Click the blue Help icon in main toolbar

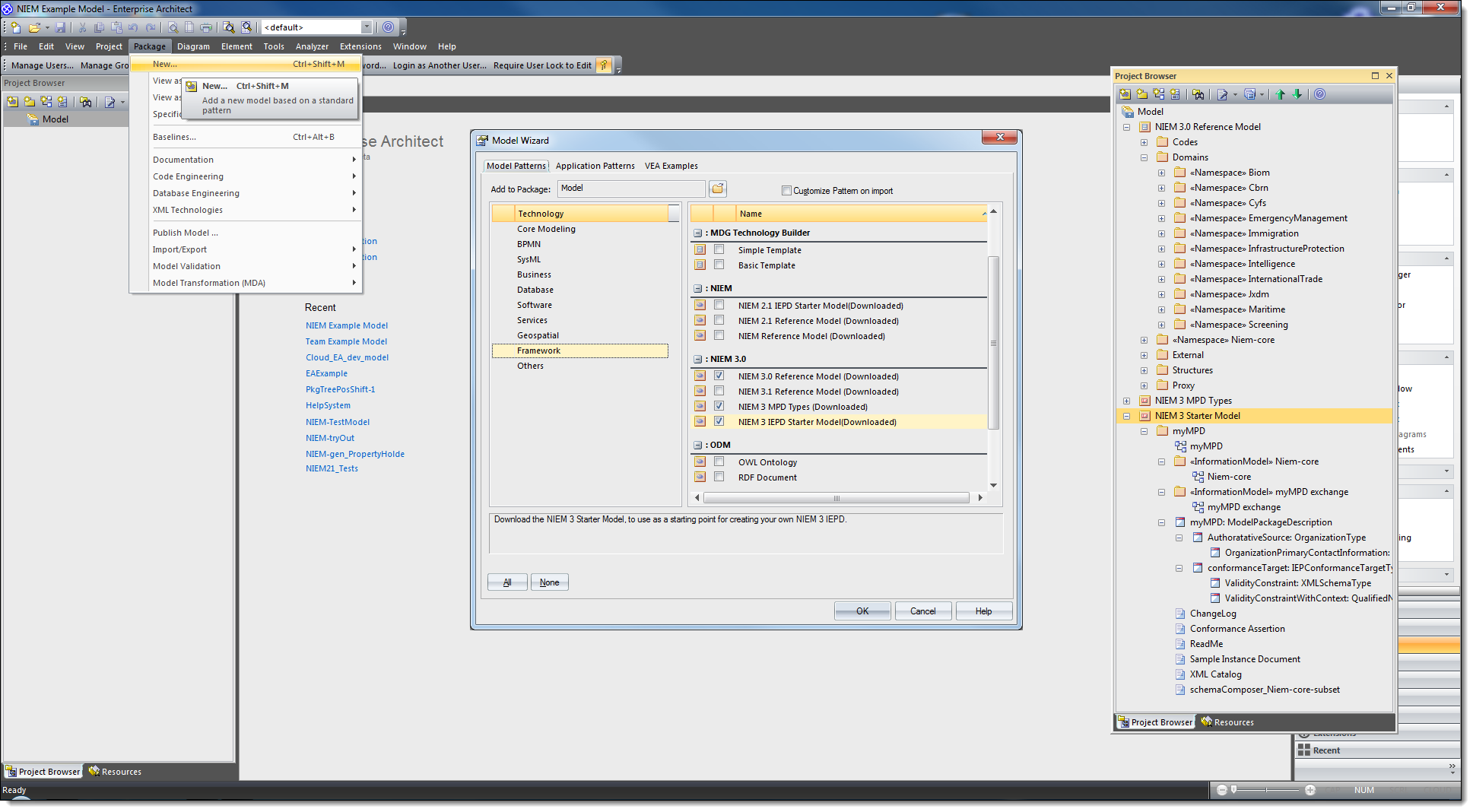[389, 27]
